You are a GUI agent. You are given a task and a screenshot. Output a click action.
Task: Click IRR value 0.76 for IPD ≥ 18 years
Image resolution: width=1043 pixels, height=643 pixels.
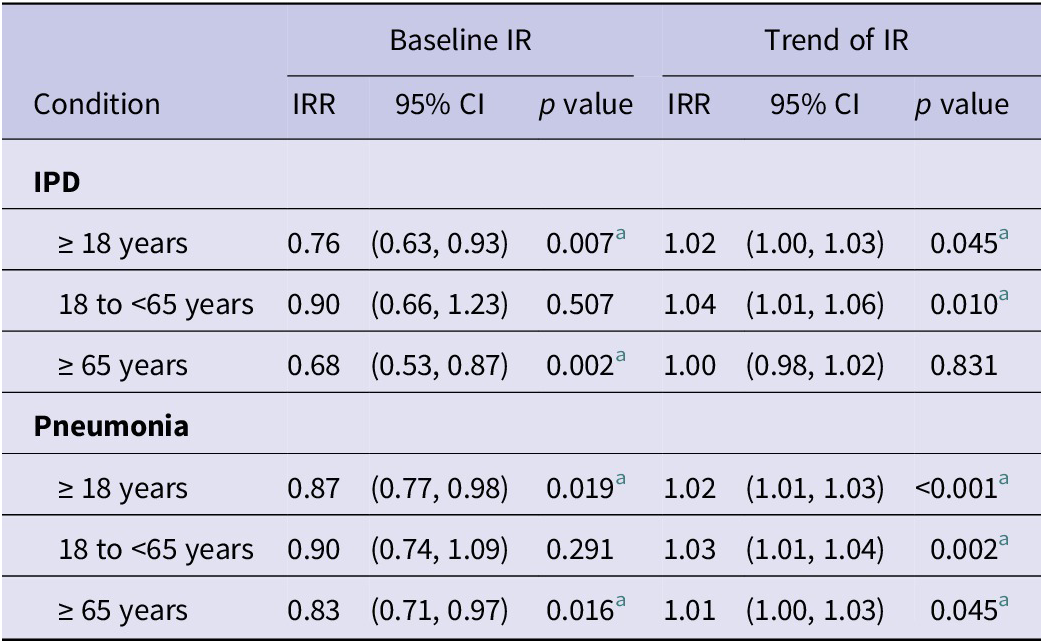pos(314,243)
